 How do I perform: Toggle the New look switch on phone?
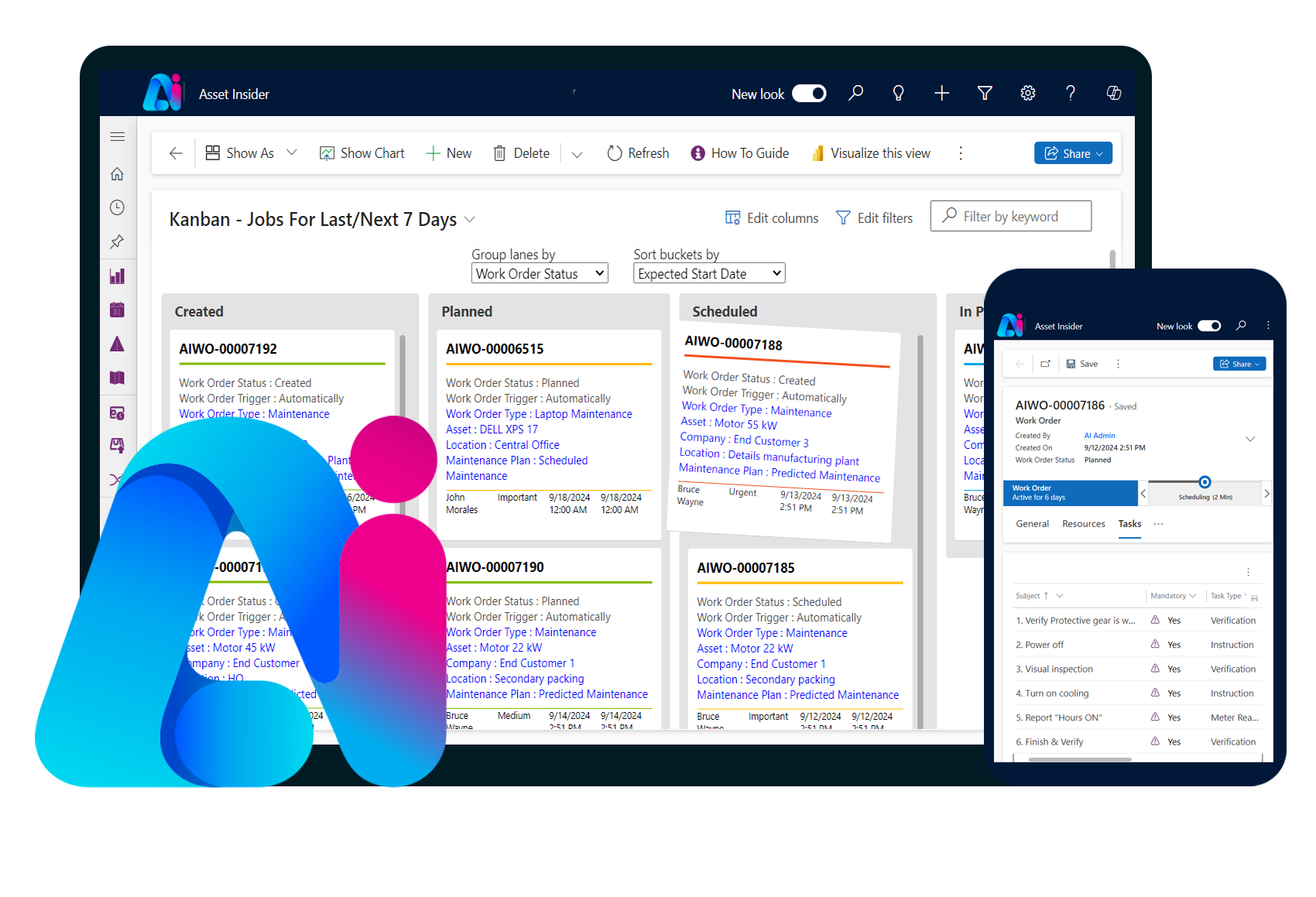1209,326
